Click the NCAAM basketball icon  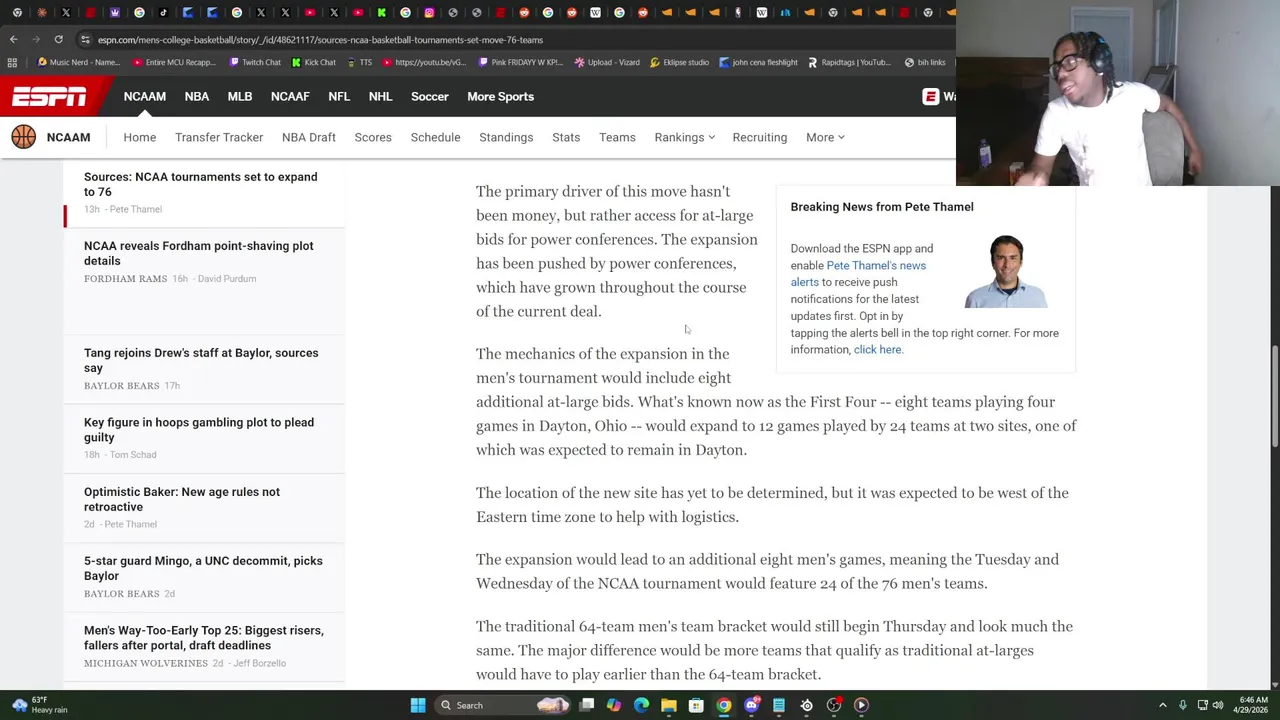(x=24, y=137)
